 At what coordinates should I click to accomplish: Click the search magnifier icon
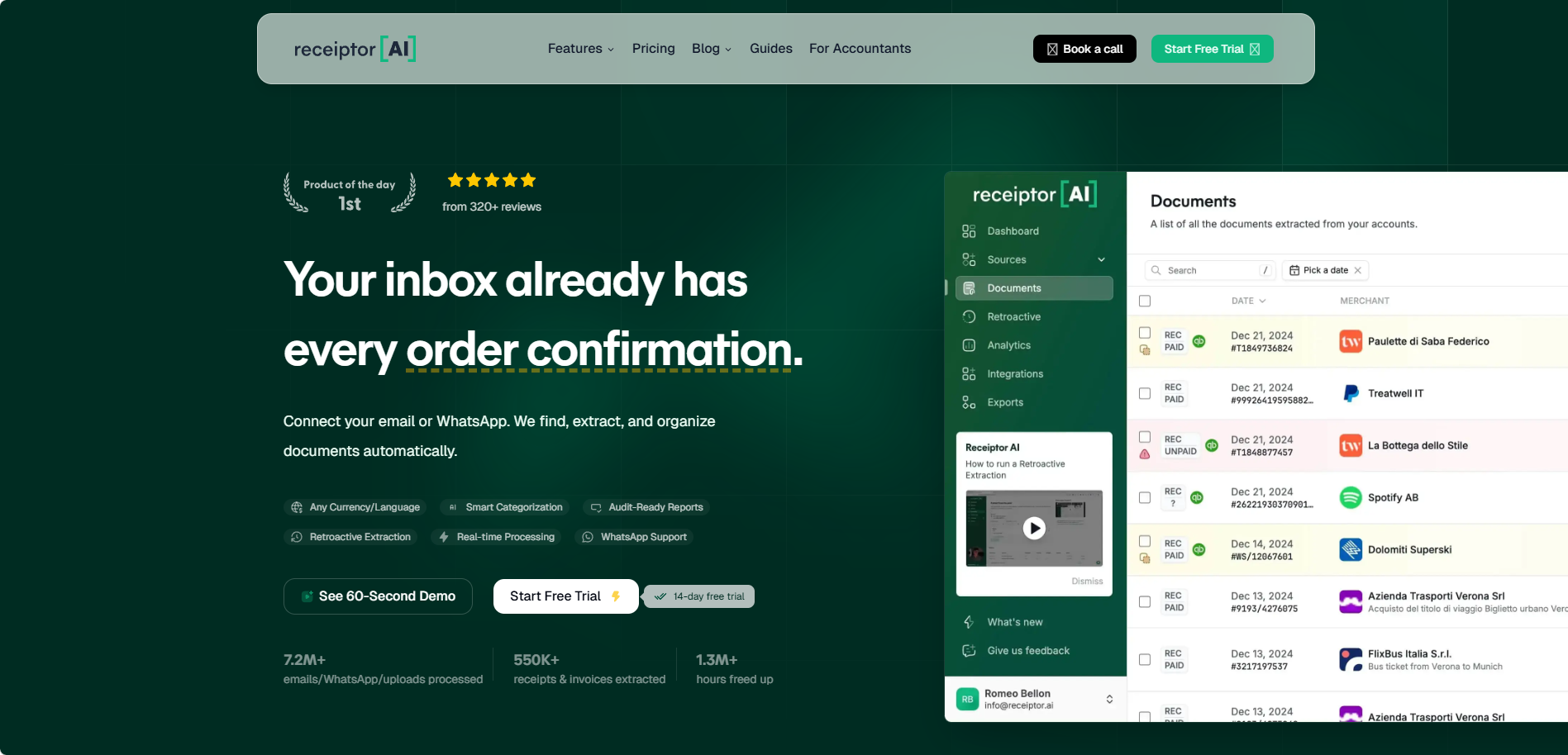click(x=1156, y=270)
